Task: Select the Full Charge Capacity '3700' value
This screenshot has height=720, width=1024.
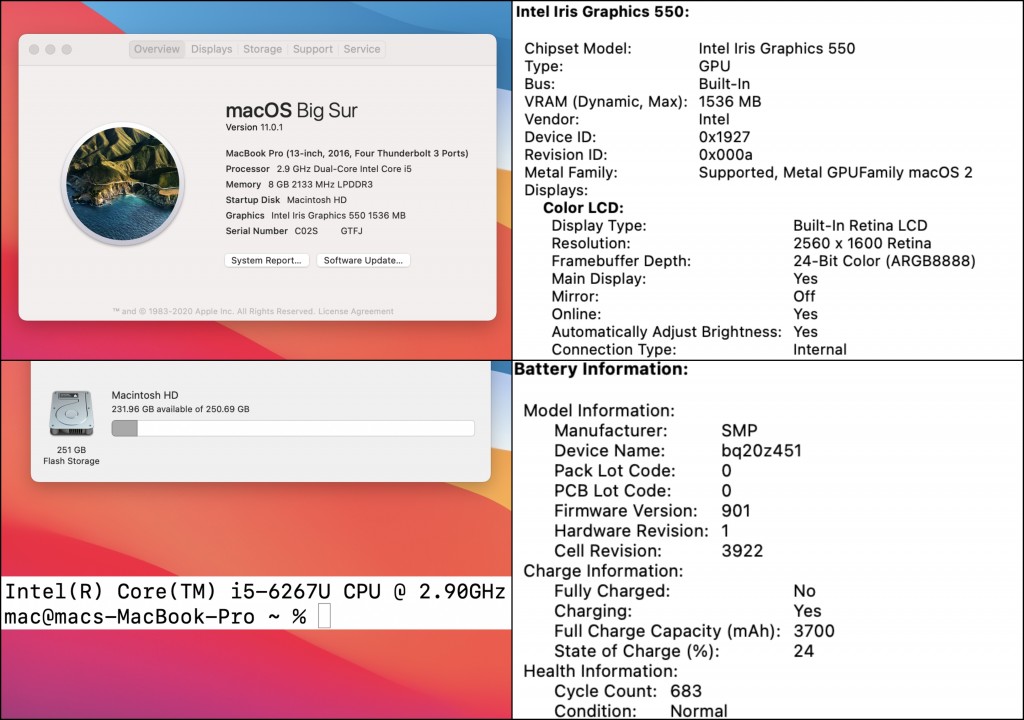Action: click(x=814, y=631)
